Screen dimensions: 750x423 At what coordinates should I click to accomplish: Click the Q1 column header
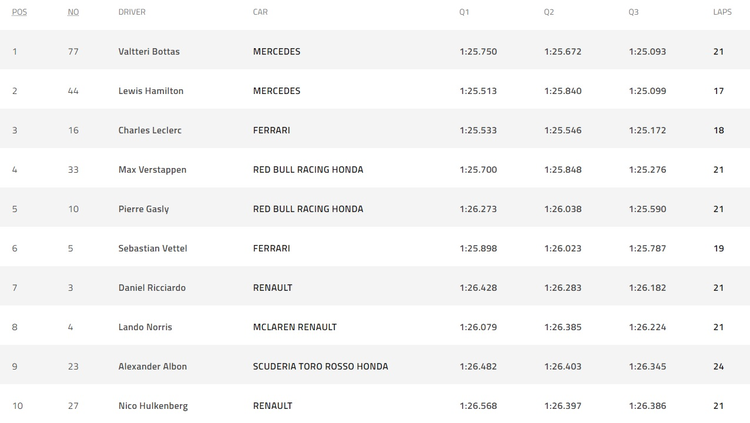(464, 12)
